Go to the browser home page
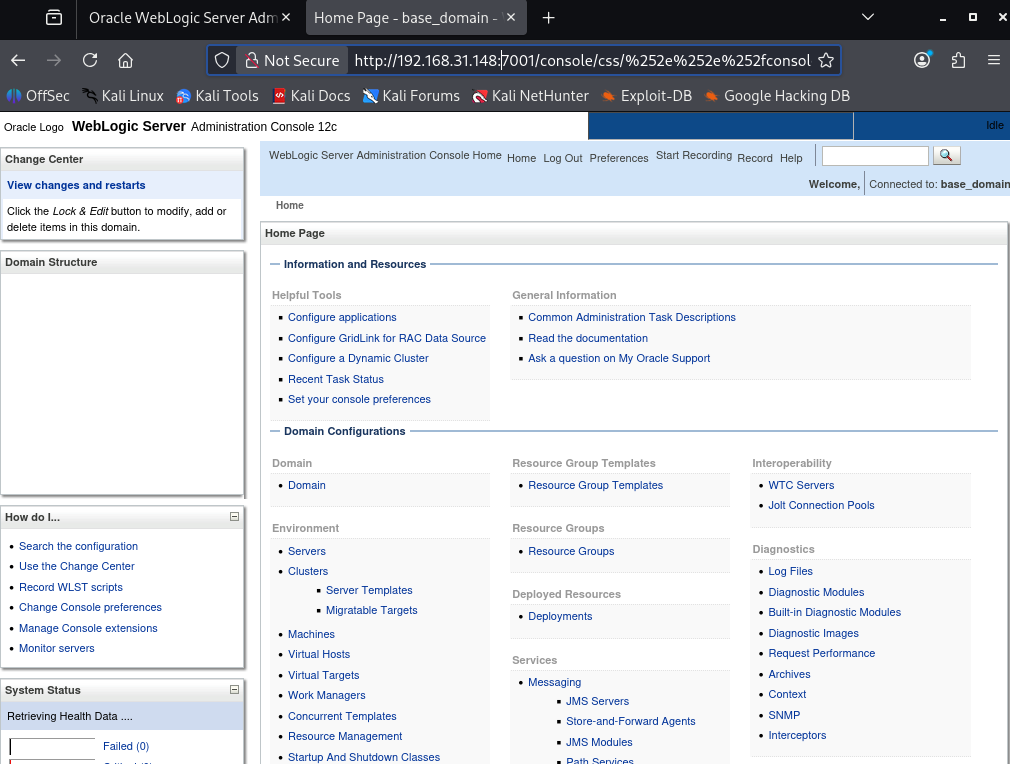The image size is (1010, 764). (x=125, y=60)
